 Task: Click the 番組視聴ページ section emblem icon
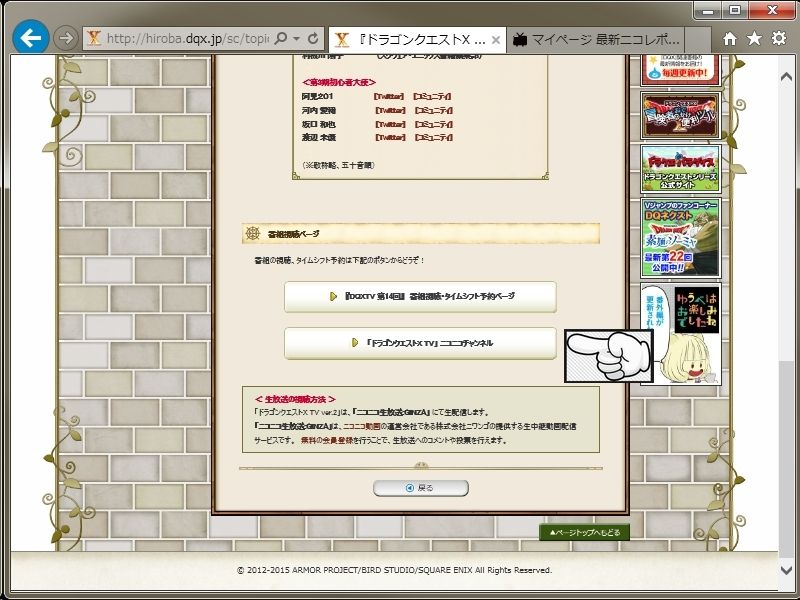click(253, 233)
